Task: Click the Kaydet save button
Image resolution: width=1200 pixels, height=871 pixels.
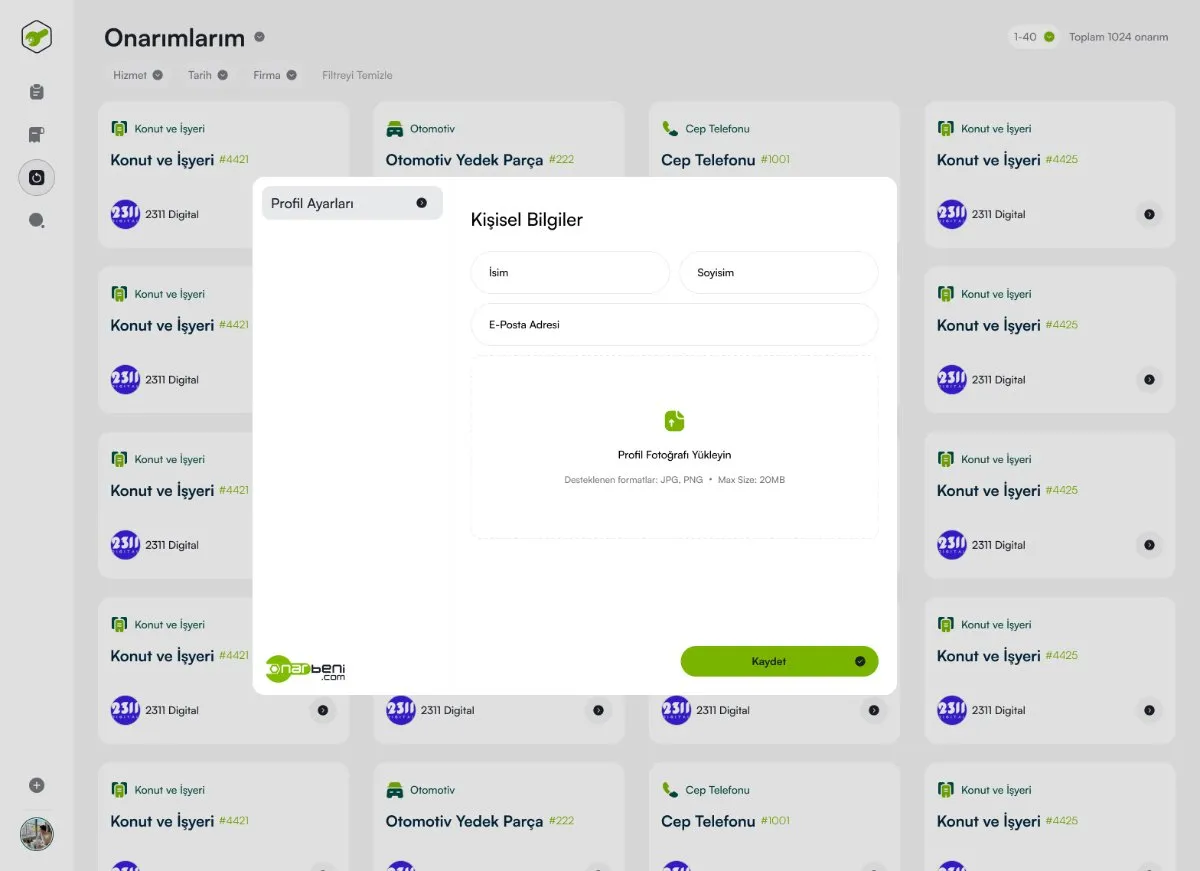Action: [779, 661]
